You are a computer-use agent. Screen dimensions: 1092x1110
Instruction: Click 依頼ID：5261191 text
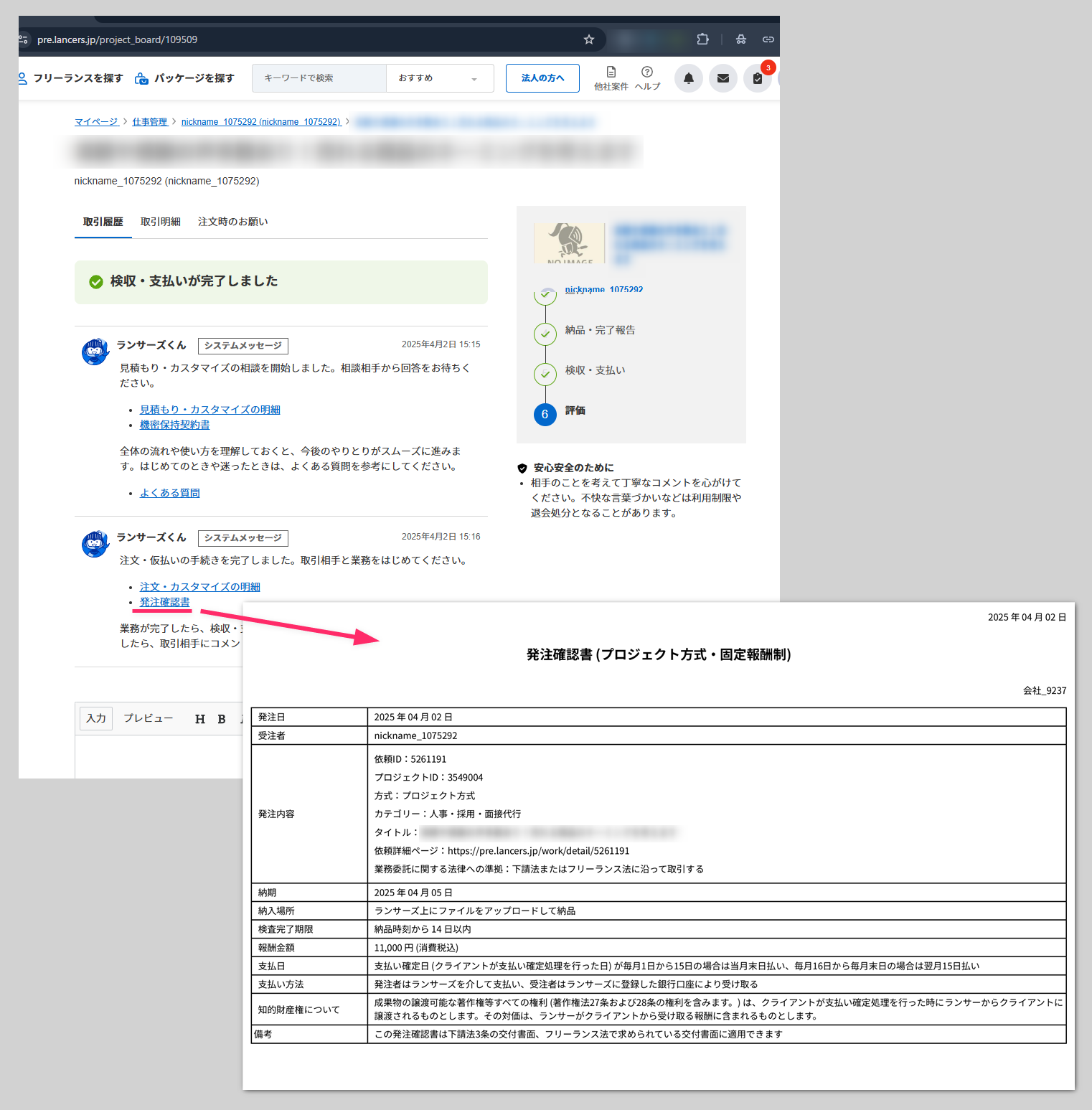tap(410, 759)
